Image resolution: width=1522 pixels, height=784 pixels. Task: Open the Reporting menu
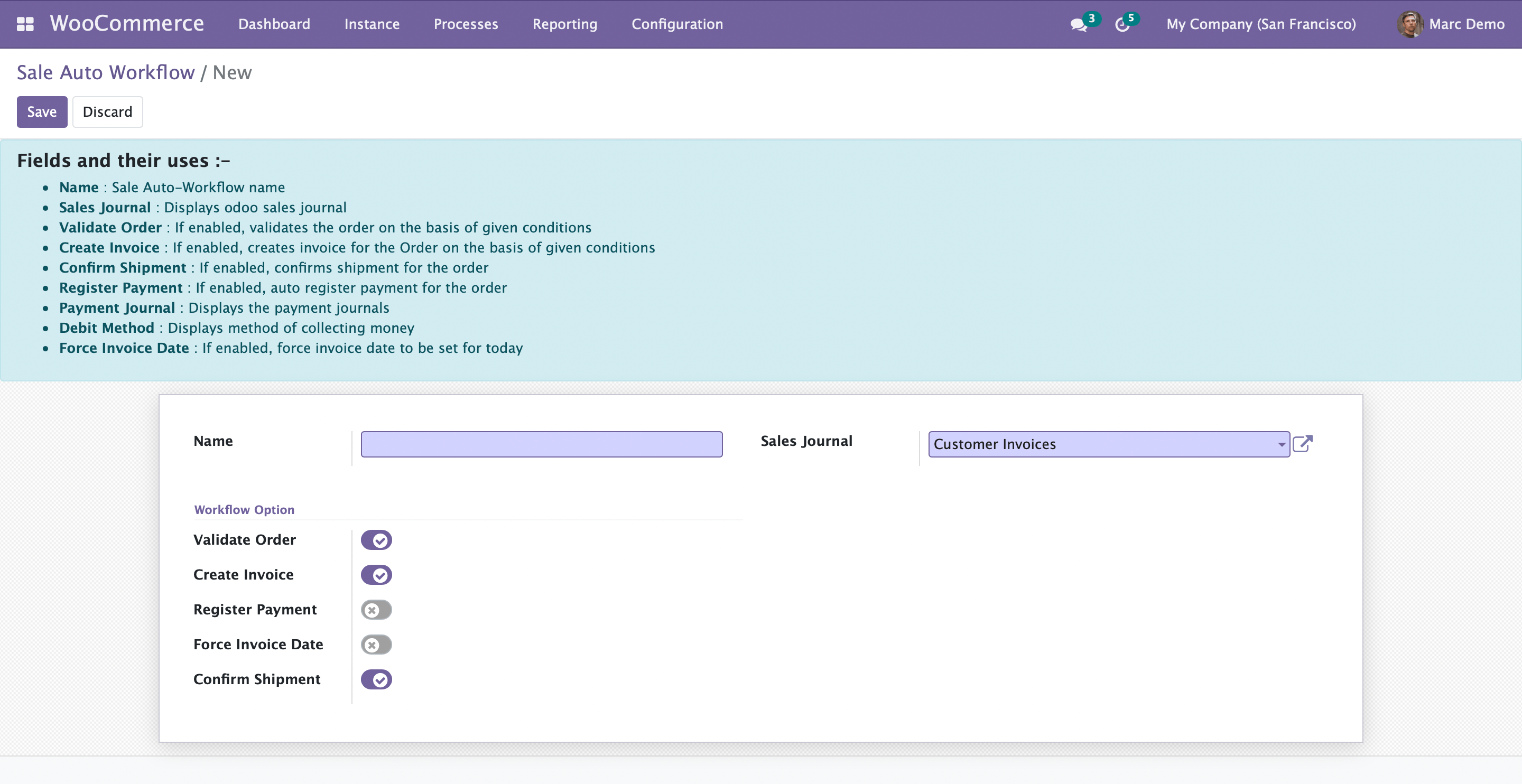point(565,24)
